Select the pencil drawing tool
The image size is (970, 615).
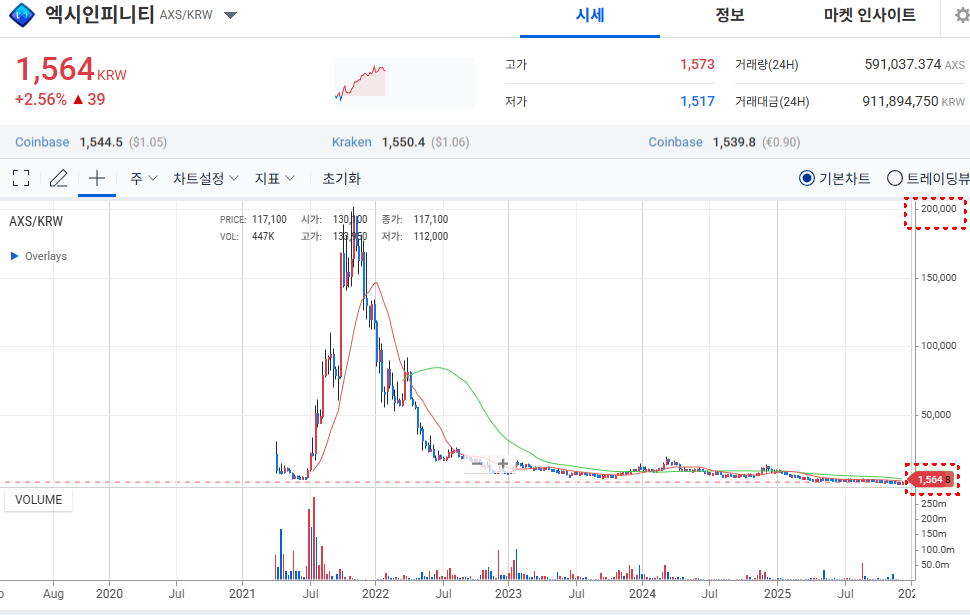tap(58, 179)
